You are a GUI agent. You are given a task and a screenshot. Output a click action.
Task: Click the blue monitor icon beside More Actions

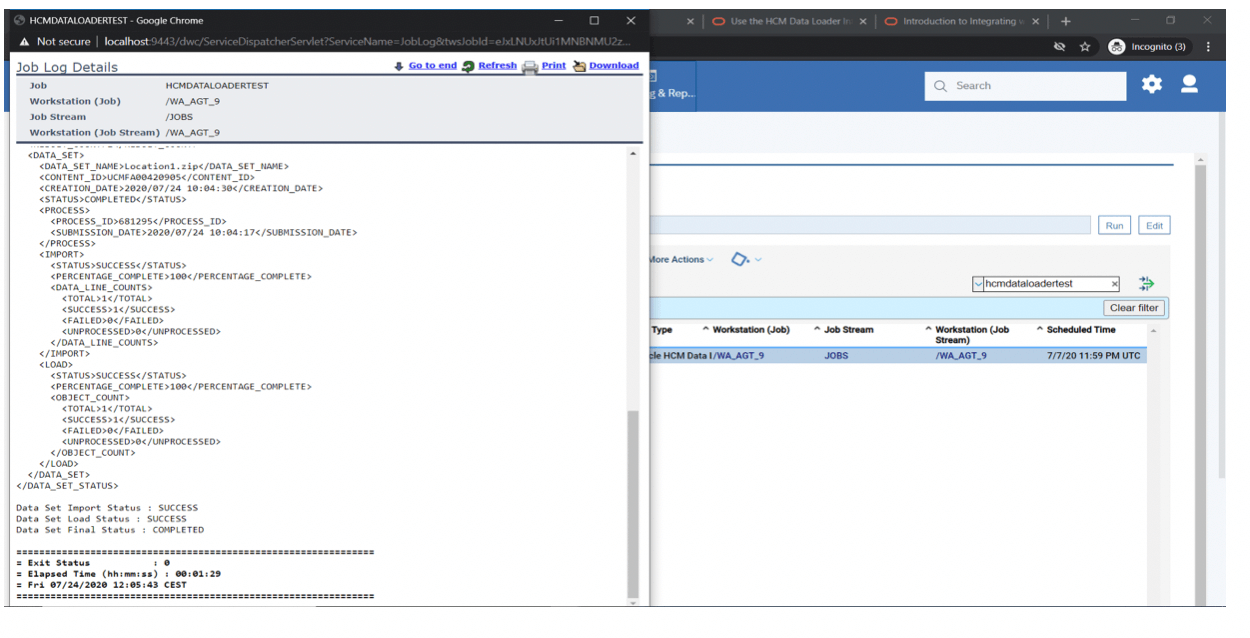click(x=739, y=260)
